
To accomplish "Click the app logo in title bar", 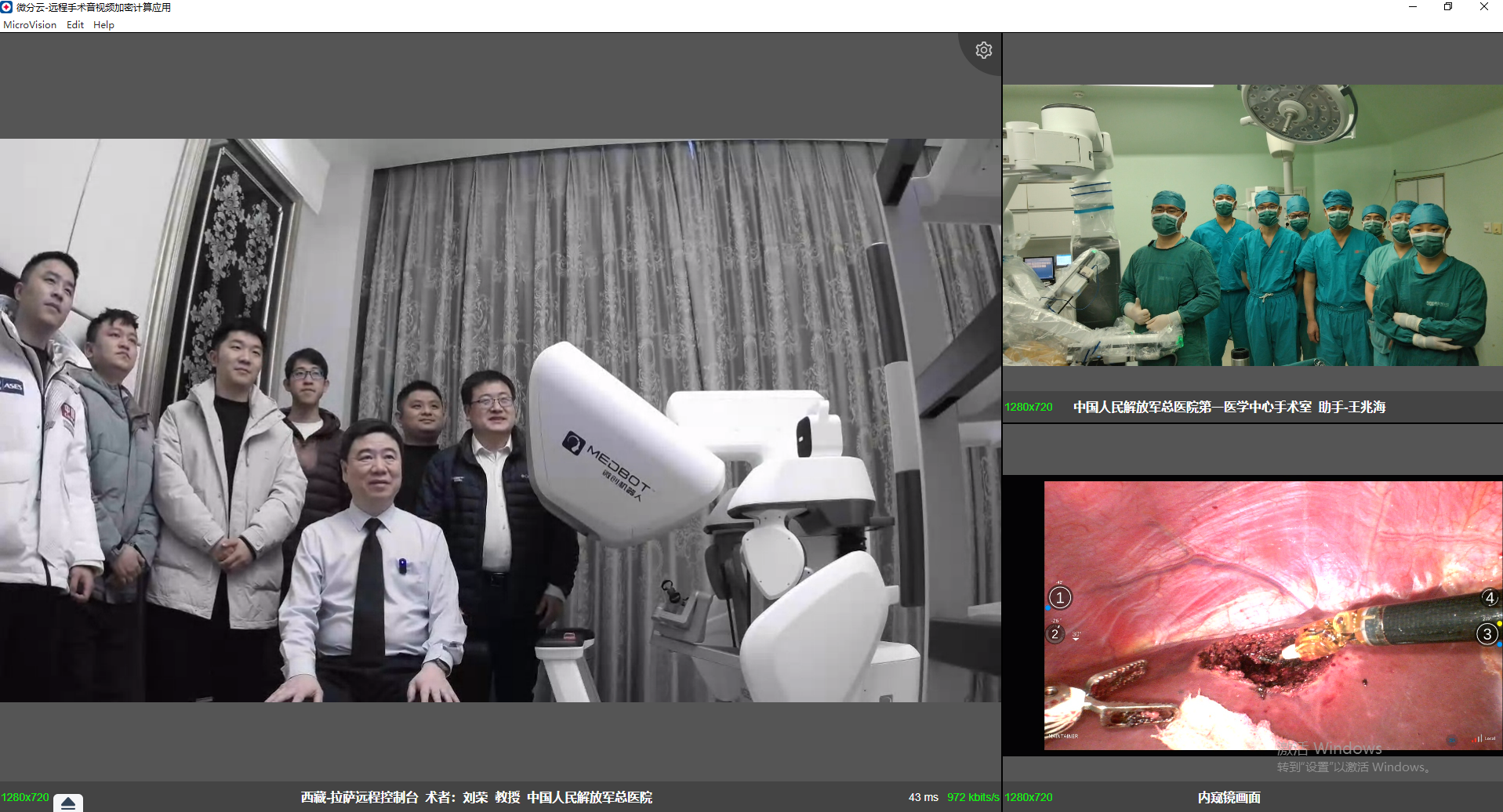I will click(x=7, y=7).
